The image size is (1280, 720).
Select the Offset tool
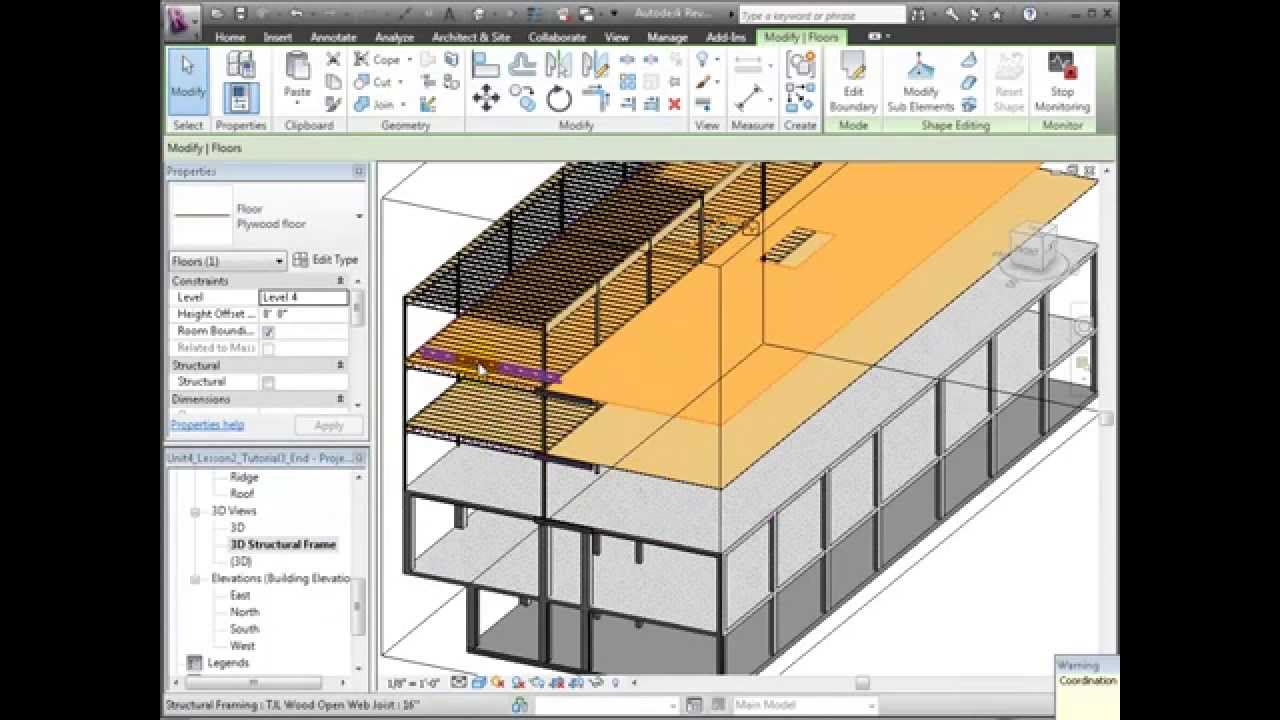522,65
